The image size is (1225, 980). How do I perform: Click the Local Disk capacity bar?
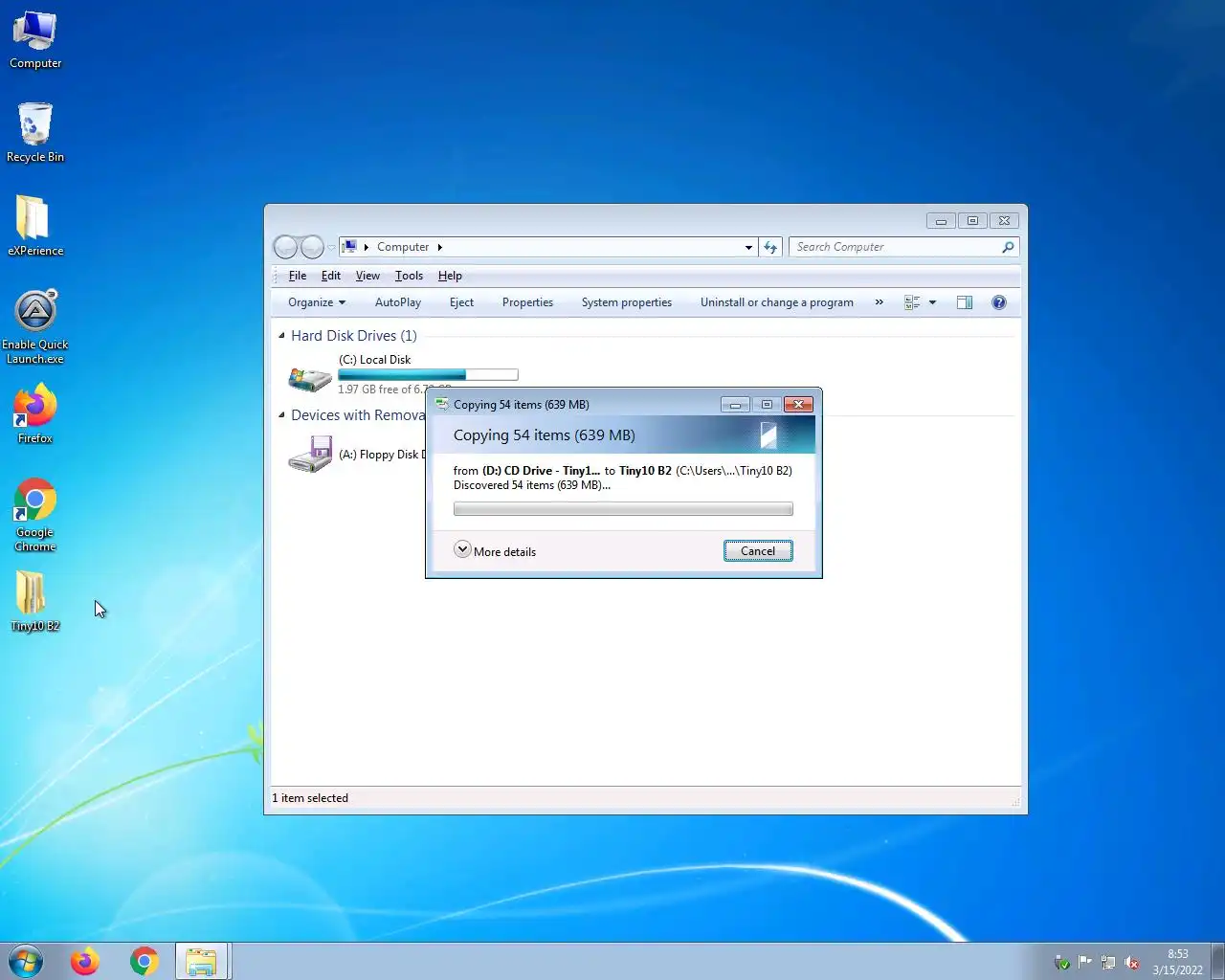click(x=428, y=375)
